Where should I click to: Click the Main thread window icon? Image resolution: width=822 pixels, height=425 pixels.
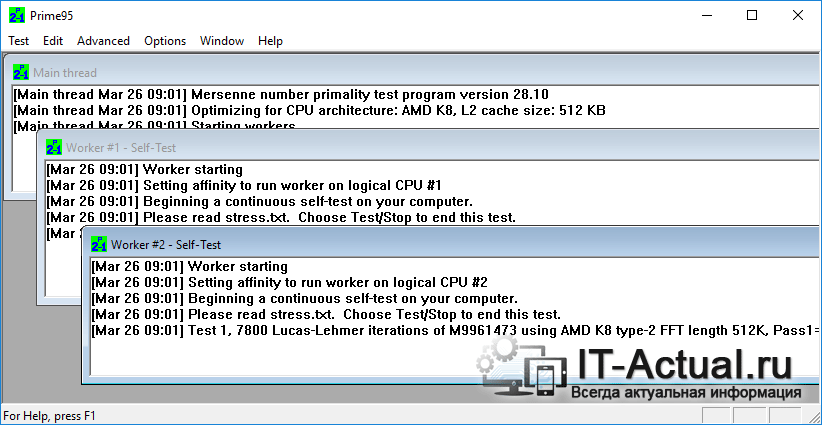pos(21,72)
